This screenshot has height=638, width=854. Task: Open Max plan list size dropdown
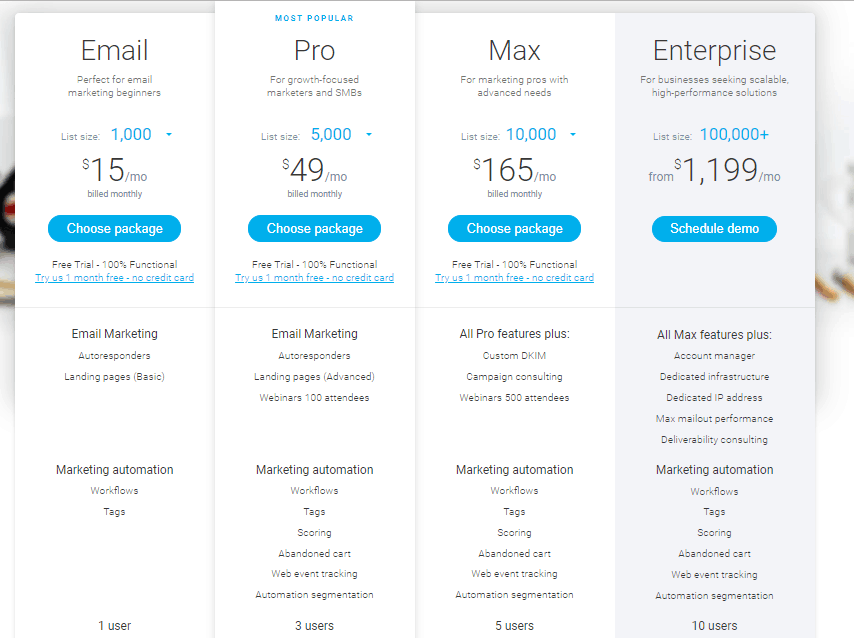click(573, 135)
